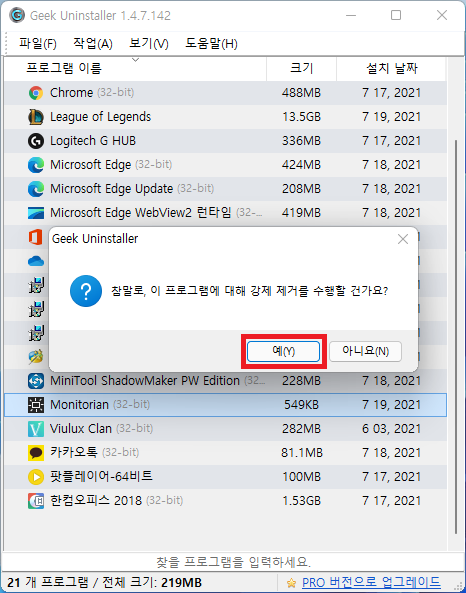Viewport: 466px width, 593px height.
Task: Click the Monitorian icon
Action: click(36, 405)
